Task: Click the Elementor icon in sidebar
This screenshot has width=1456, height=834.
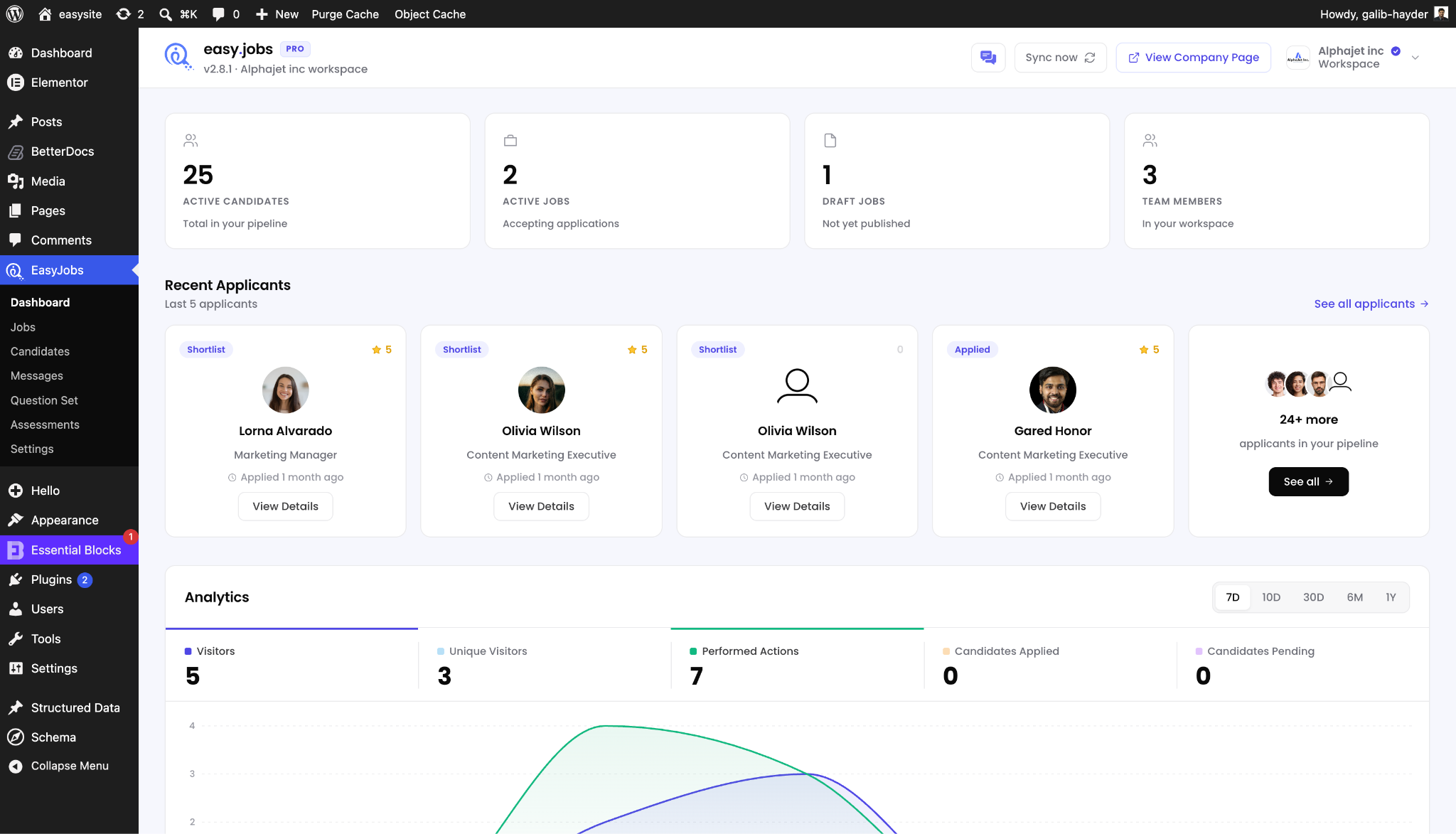Action: [16, 82]
